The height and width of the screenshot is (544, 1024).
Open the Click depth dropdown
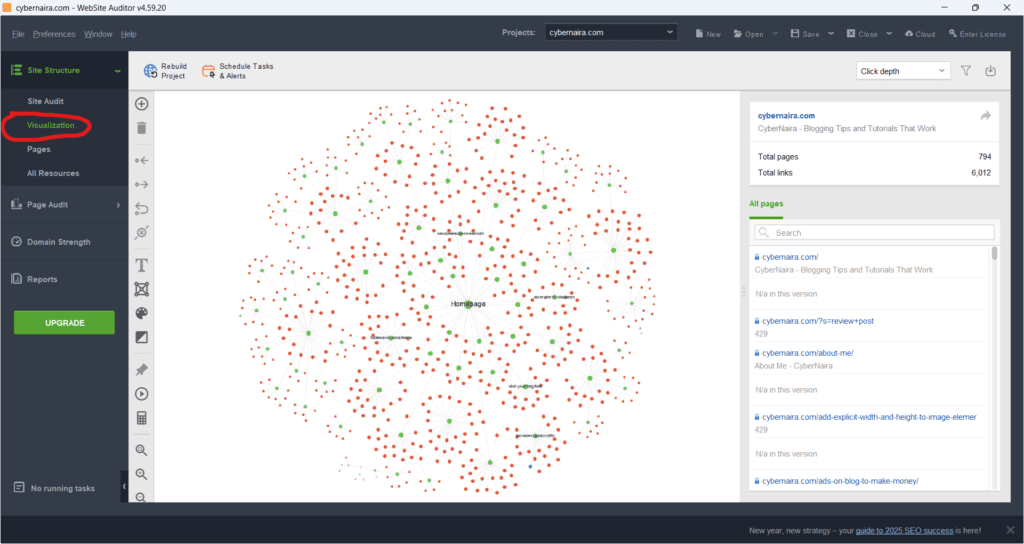click(x=903, y=71)
